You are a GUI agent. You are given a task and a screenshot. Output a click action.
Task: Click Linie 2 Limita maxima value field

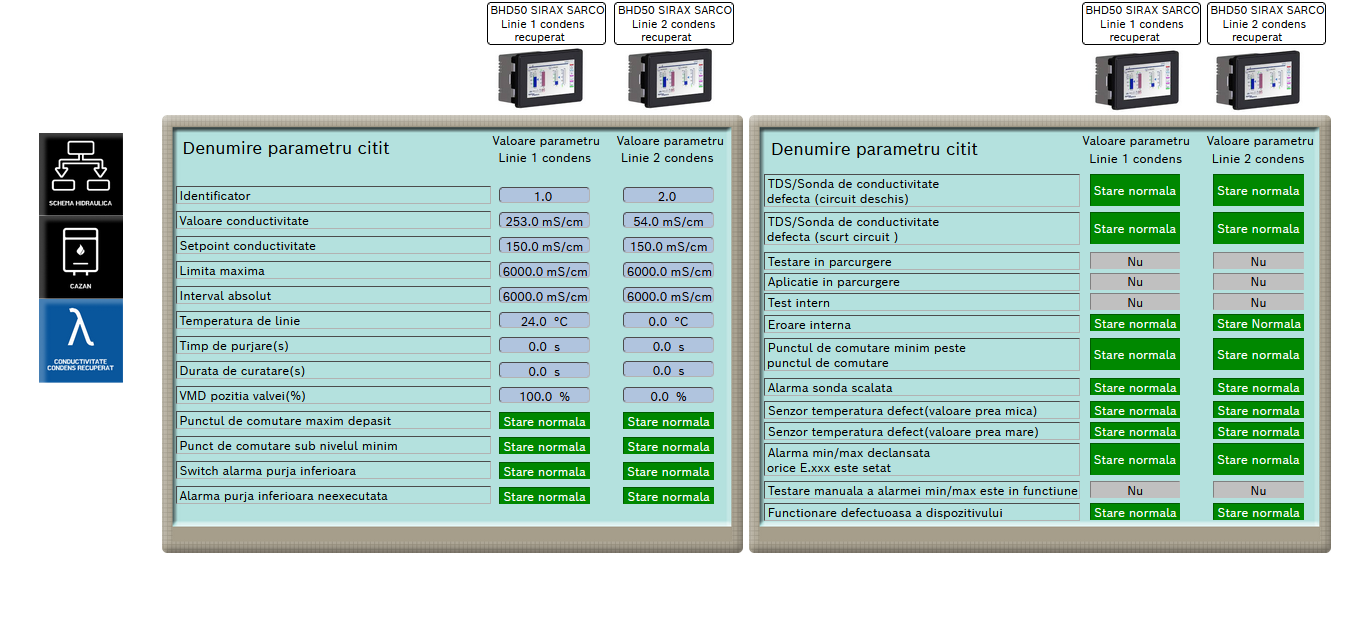click(668, 271)
